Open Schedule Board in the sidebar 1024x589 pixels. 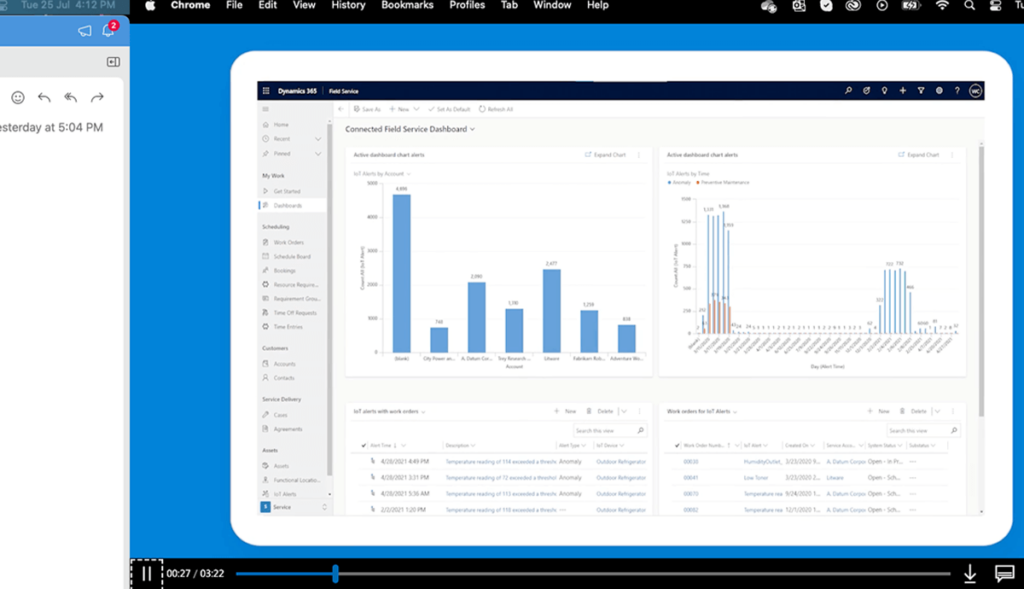point(292,256)
